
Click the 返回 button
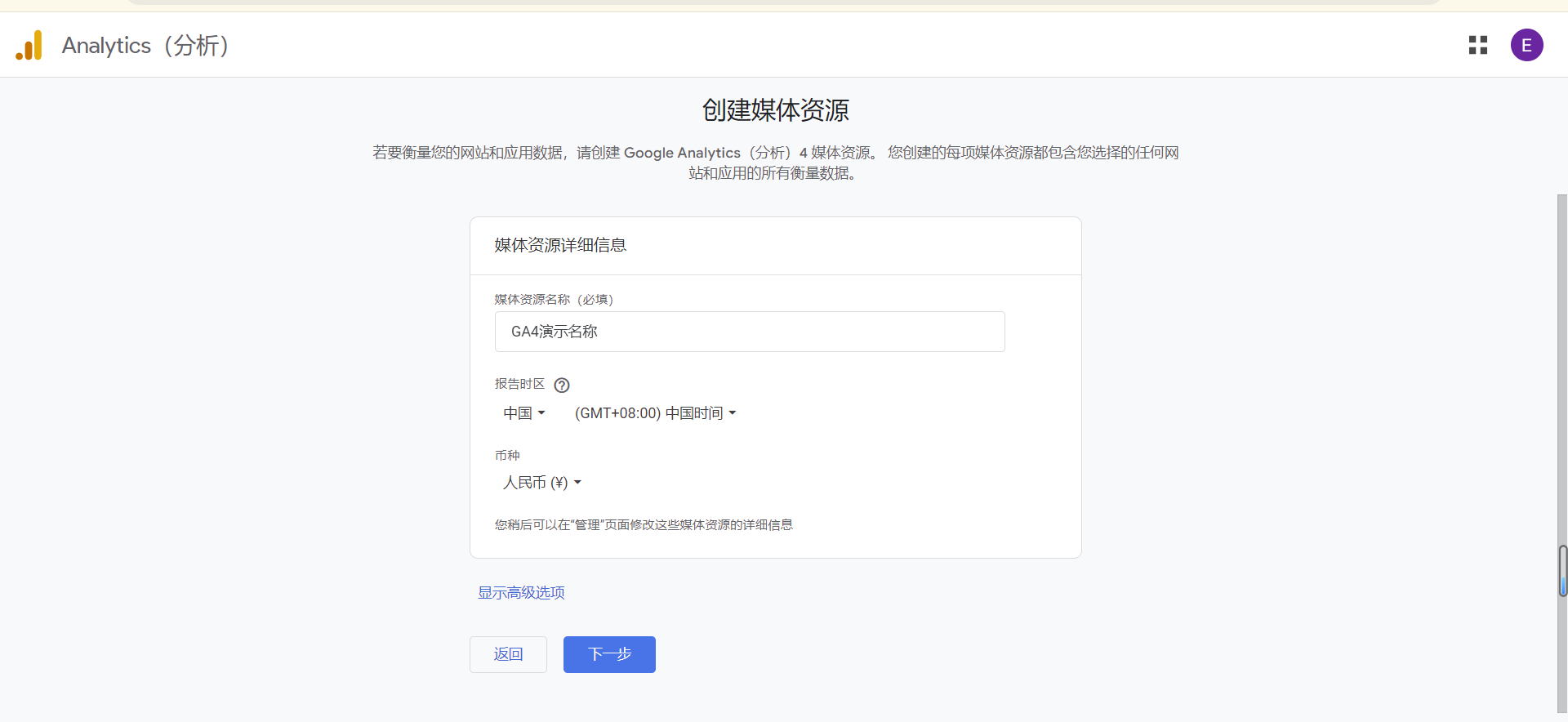(508, 654)
